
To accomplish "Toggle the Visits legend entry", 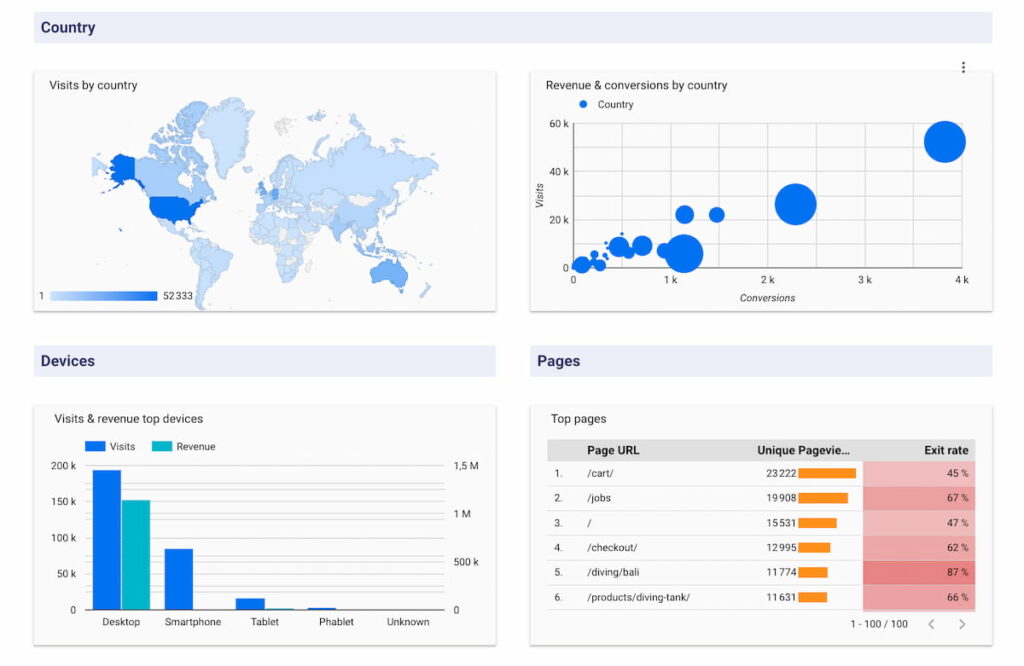I will pos(110,446).
